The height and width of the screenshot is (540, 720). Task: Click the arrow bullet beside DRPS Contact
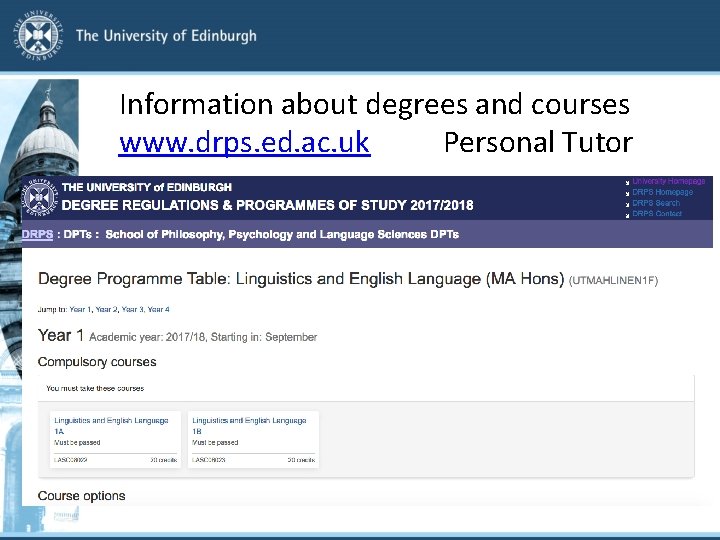627,215
